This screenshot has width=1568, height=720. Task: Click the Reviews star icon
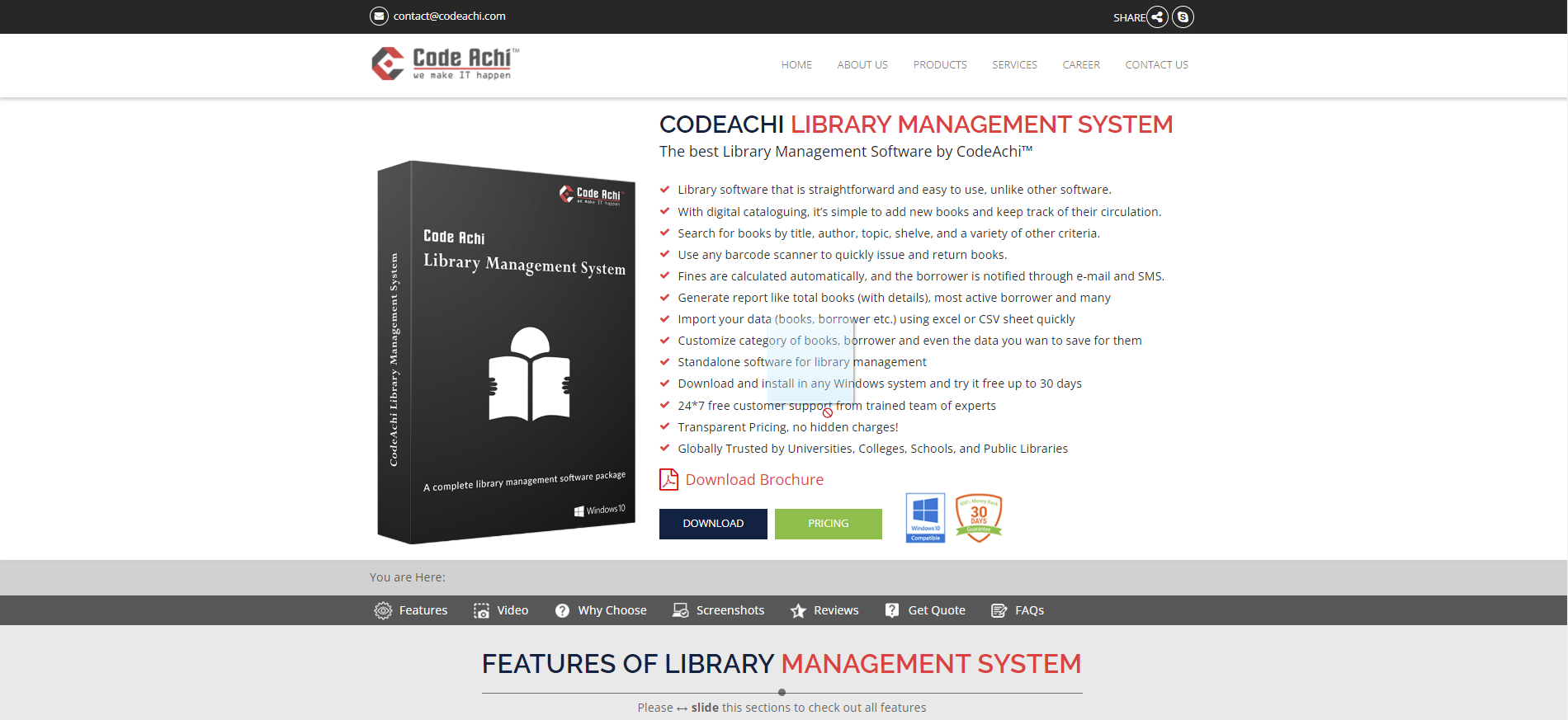pos(798,610)
